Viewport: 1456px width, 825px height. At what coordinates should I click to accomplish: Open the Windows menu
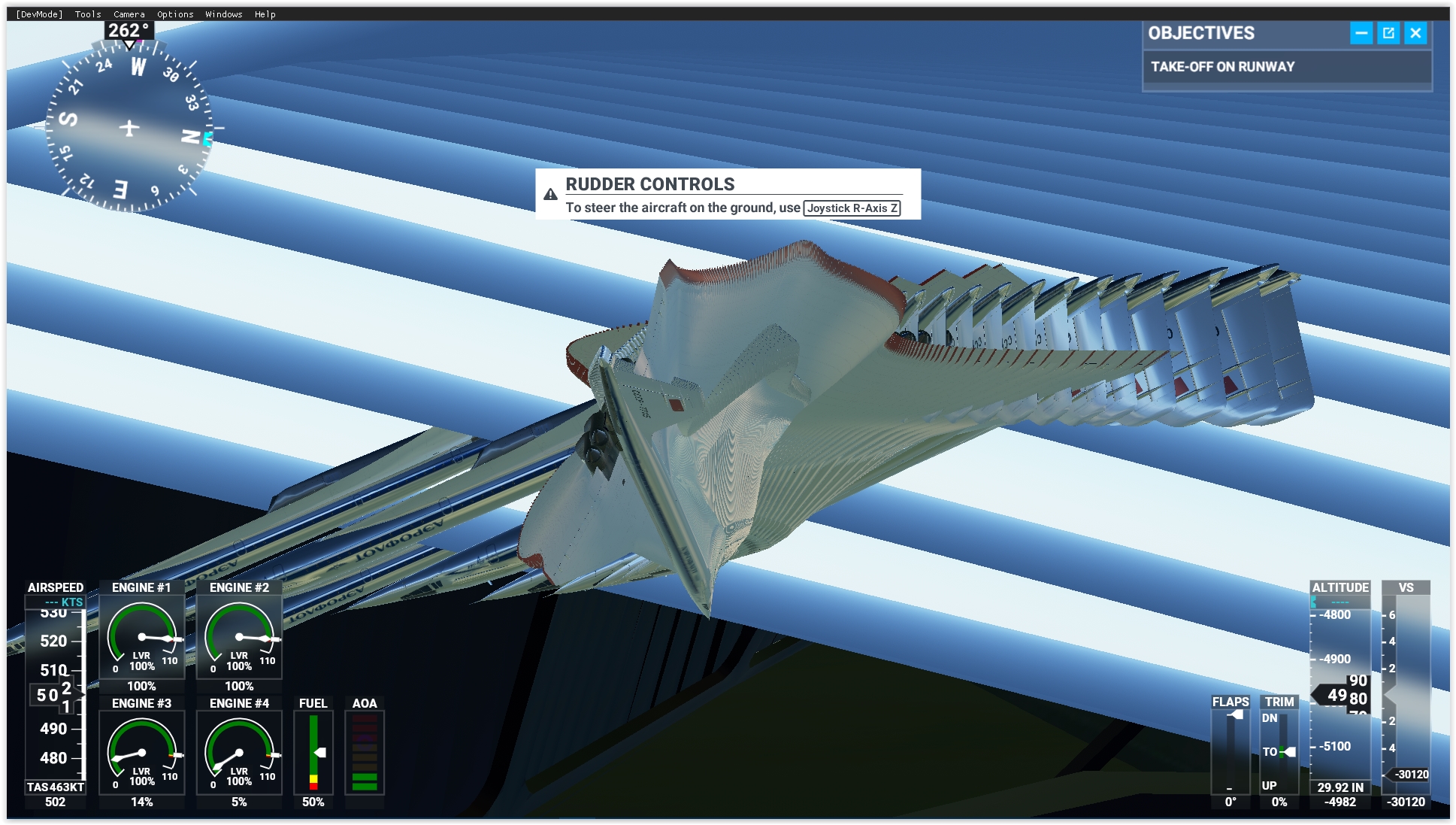224,14
